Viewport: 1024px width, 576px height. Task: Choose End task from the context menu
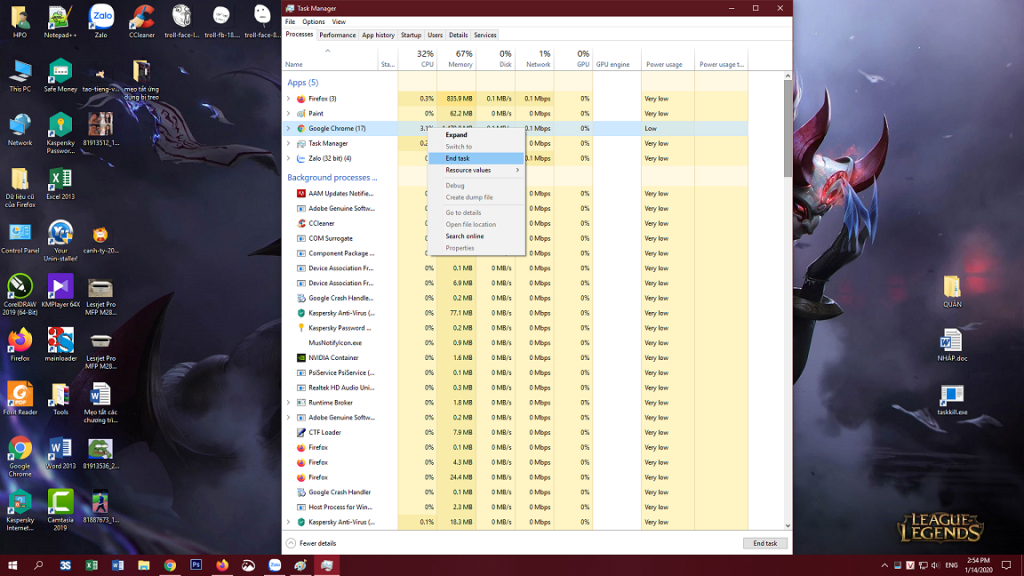458,158
